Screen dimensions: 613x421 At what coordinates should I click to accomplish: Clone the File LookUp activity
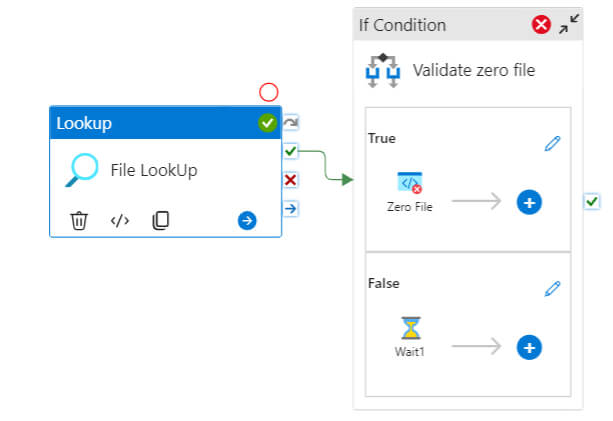point(160,220)
